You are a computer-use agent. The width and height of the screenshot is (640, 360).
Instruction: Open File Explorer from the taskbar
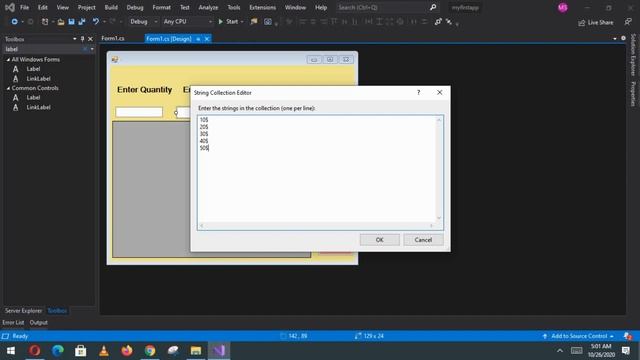pyautogui.click(x=196, y=351)
